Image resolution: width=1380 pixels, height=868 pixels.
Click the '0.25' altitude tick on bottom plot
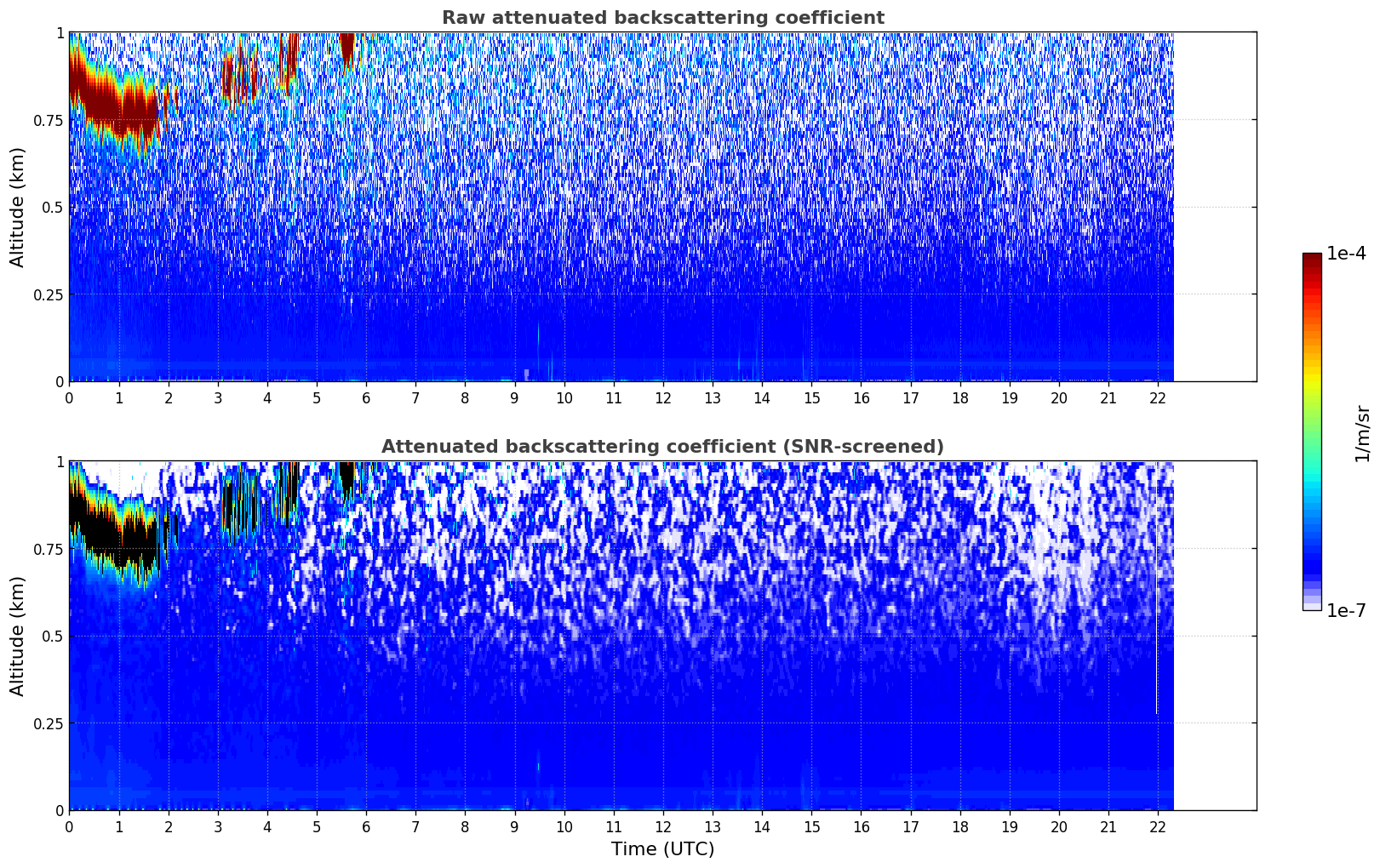pyautogui.click(x=48, y=723)
